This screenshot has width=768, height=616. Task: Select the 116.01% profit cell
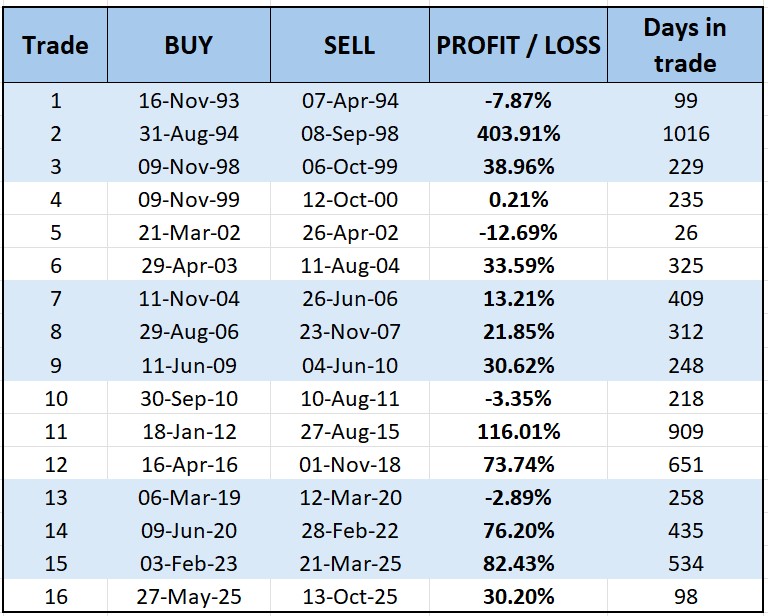(x=518, y=432)
